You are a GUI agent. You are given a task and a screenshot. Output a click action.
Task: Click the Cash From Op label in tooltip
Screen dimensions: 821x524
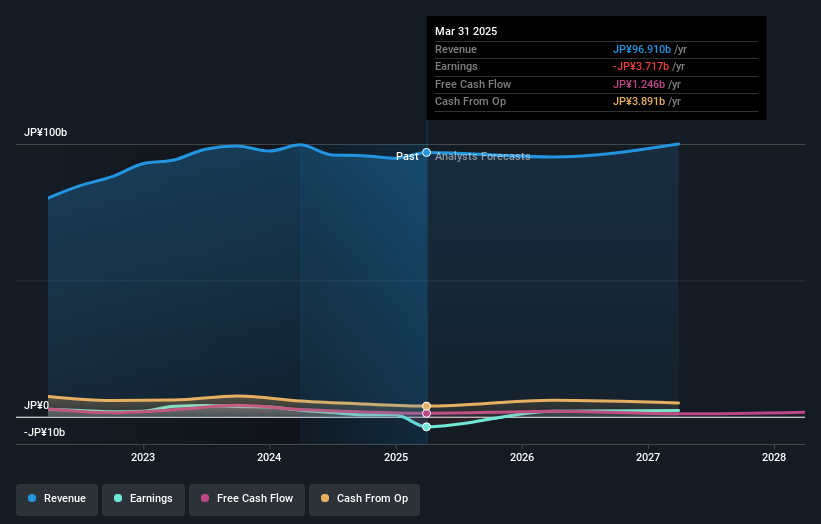click(x=470, y=102)
